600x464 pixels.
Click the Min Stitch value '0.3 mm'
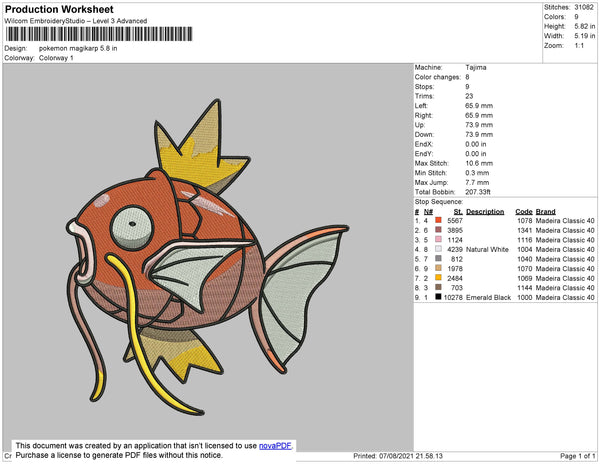point(477,173)
